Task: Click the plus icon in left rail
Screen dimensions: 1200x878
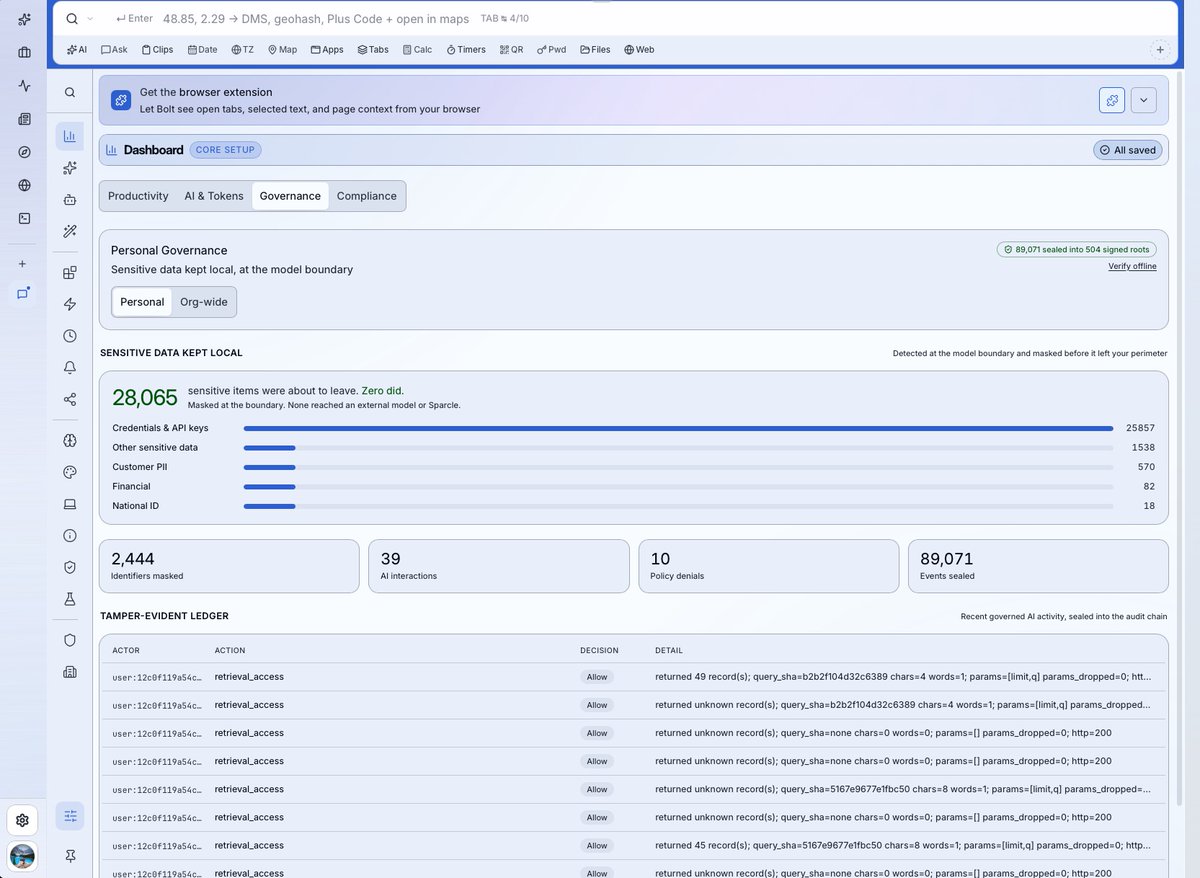Action: [x=24, y=264]
